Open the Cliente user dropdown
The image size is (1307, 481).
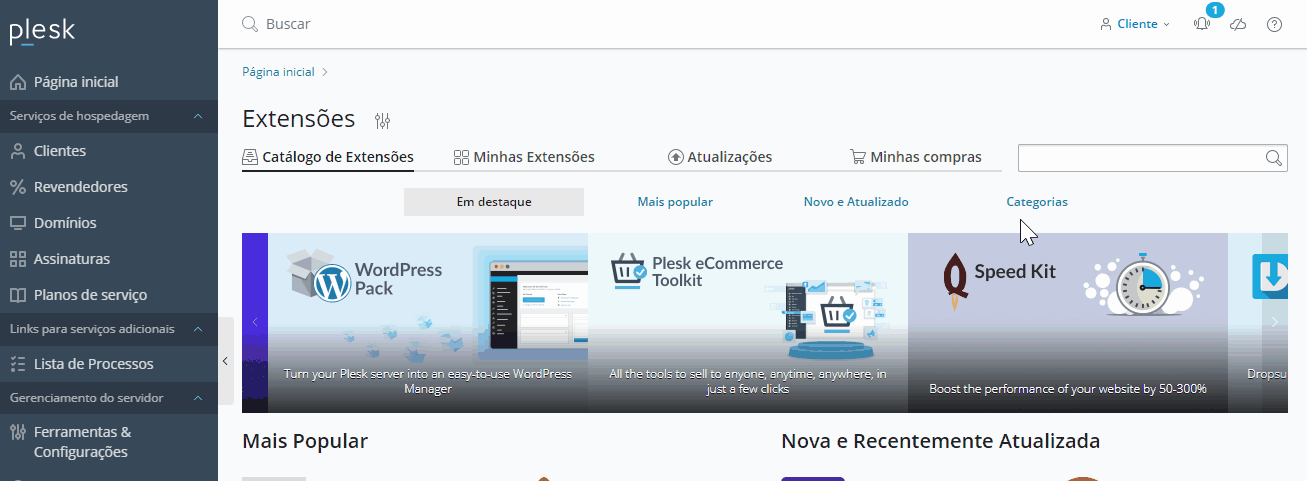1135,24
